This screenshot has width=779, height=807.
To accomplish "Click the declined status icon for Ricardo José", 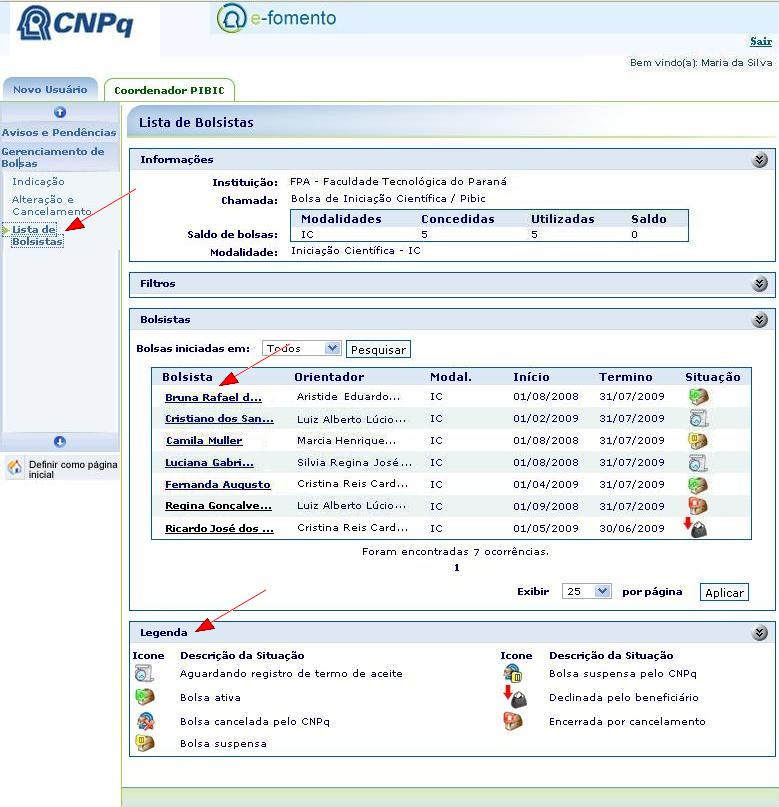I will pyautogui.click(x=697, y=528).
